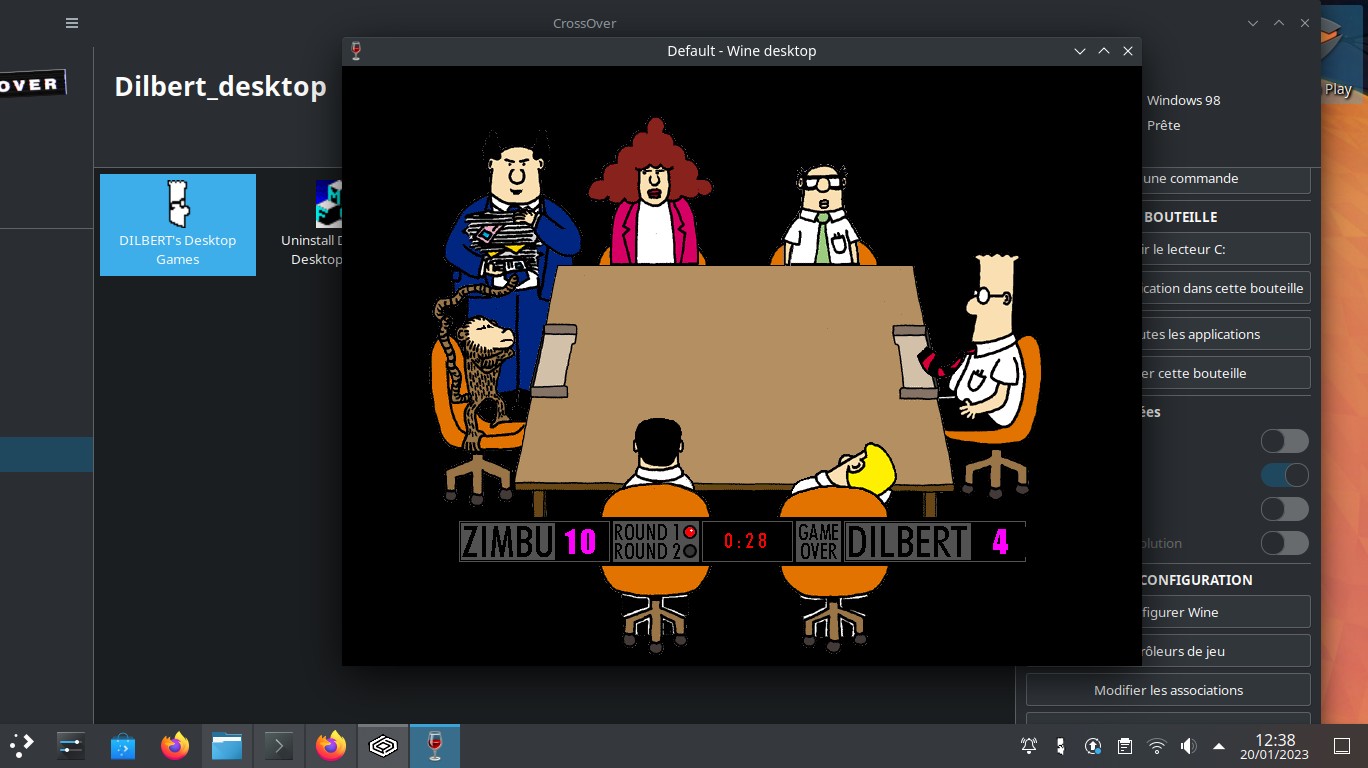Click the 'Prête' status text

pos(1163,125)
